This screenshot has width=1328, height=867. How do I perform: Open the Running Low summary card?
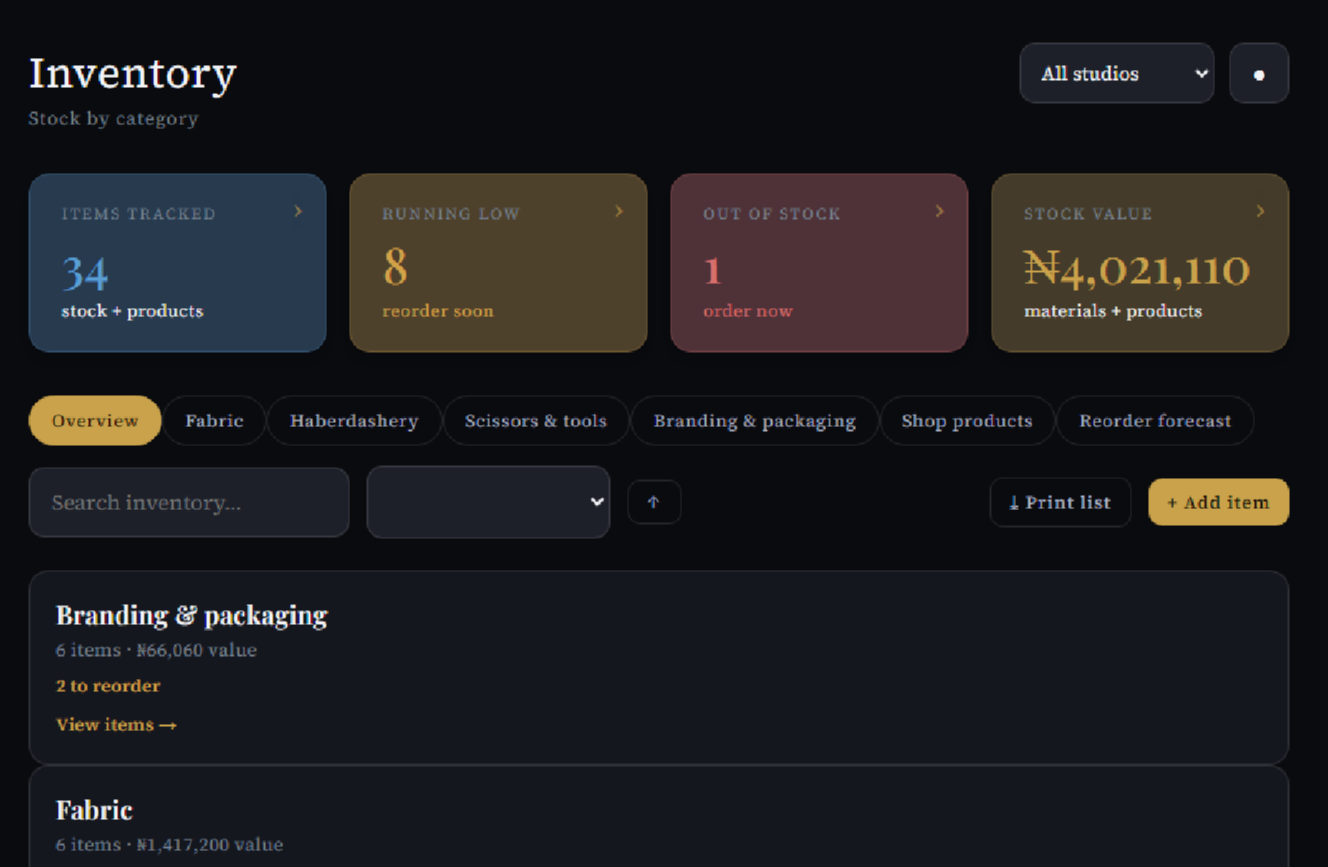point(498,263)
